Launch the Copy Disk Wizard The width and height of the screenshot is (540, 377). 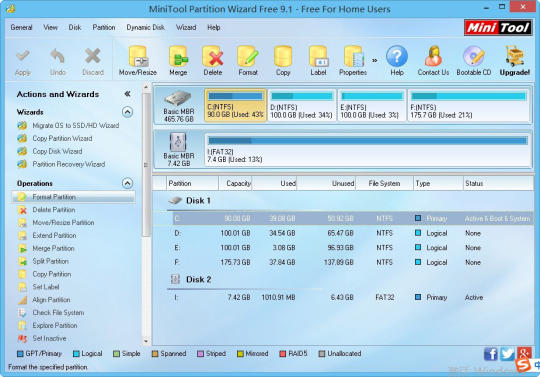pos(57,151)
